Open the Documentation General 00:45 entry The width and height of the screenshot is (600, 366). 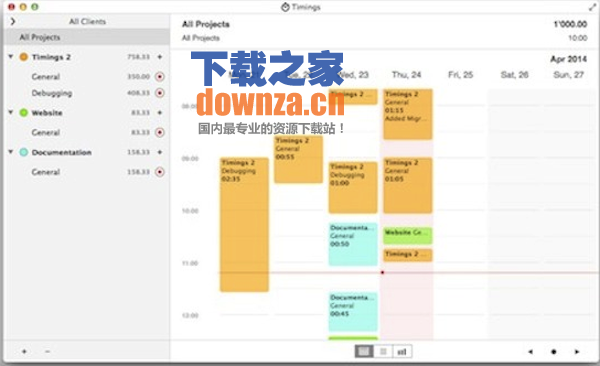353,312
